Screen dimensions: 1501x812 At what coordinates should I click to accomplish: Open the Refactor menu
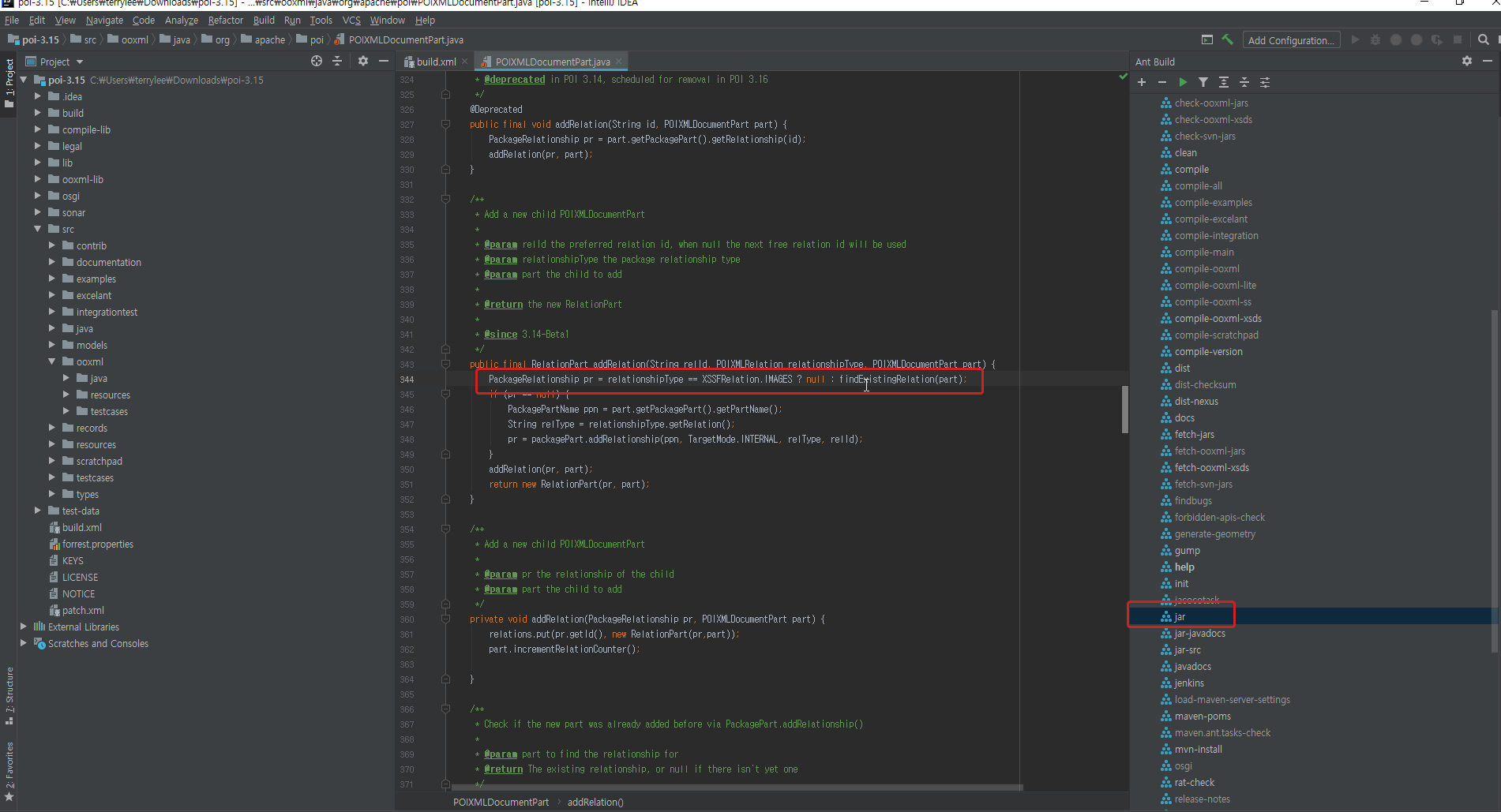(226, 20)
